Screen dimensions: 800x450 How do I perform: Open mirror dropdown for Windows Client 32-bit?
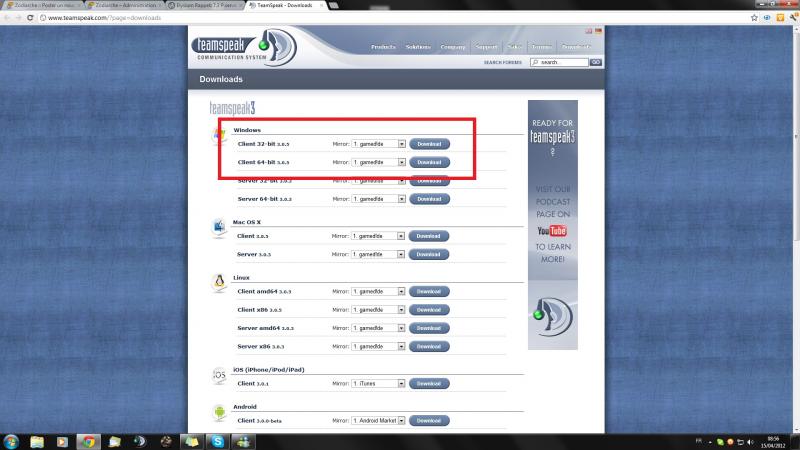pyautogui.click(x=379, y=144)
